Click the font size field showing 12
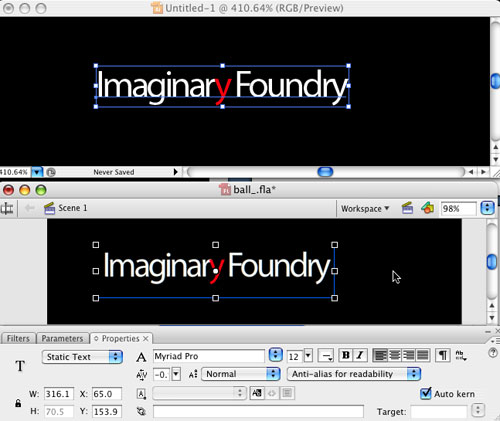This screenshot has width=500, height=421. (295, 357)
